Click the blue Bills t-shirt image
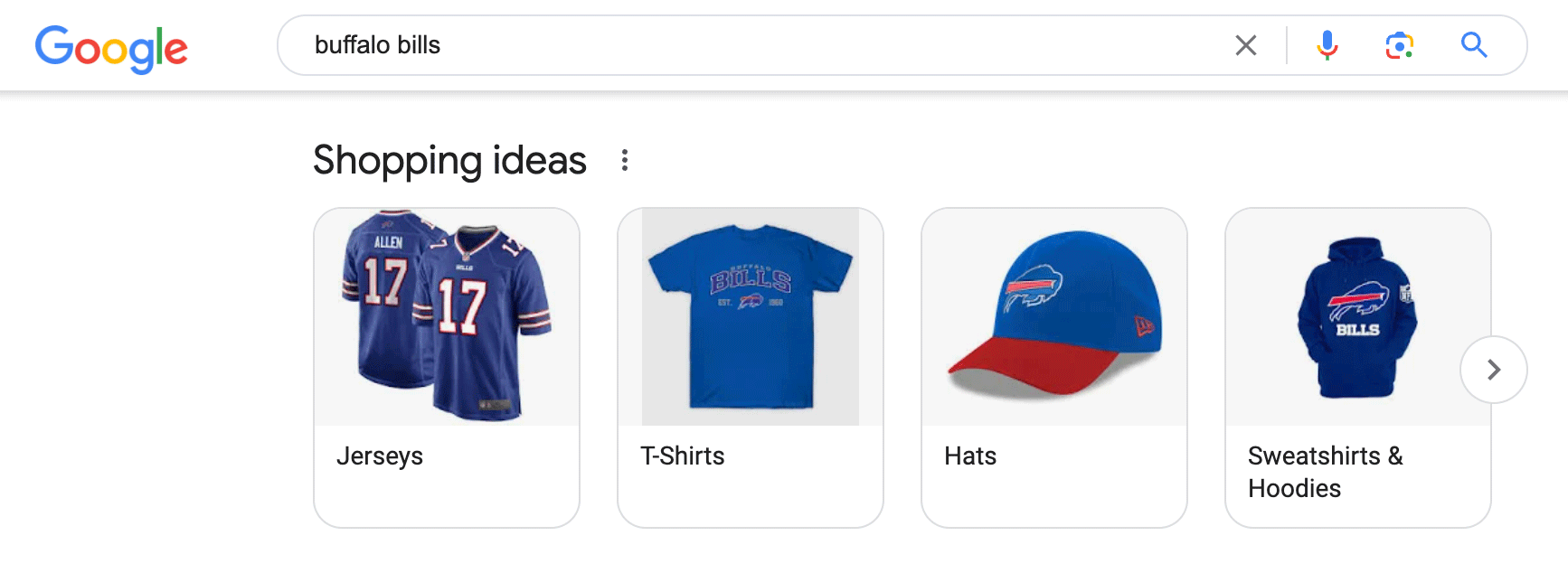1568x573 pixels. tap(751, 316)
